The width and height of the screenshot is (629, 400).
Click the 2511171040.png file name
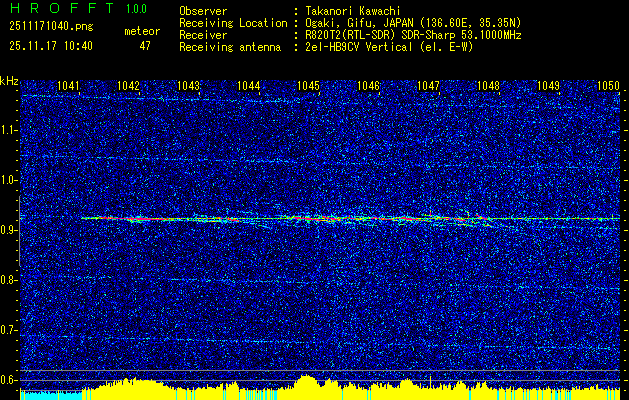point(48,24)
